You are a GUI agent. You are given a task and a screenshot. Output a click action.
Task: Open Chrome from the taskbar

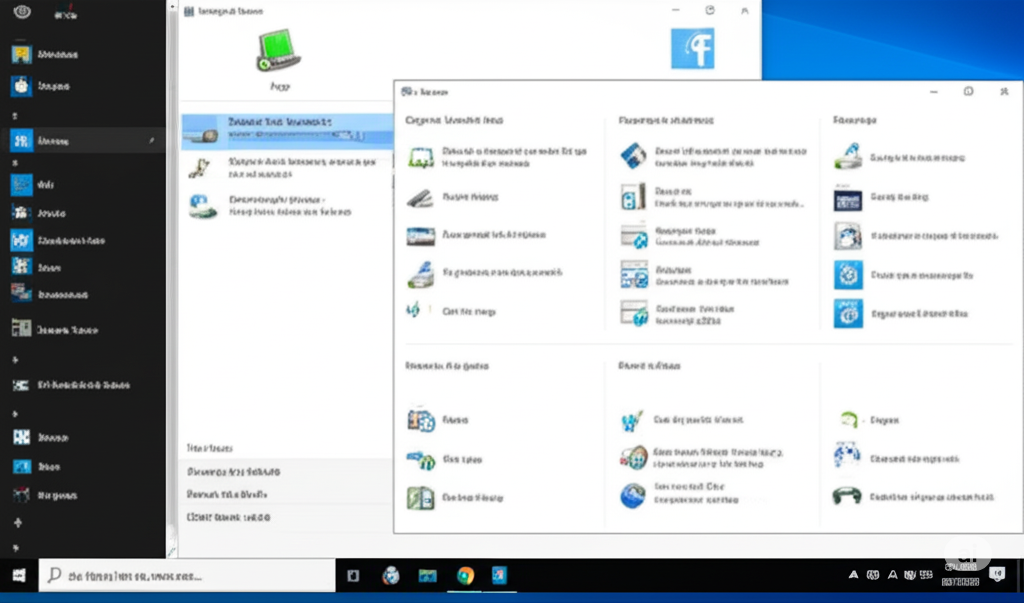[x=465, y=576]
